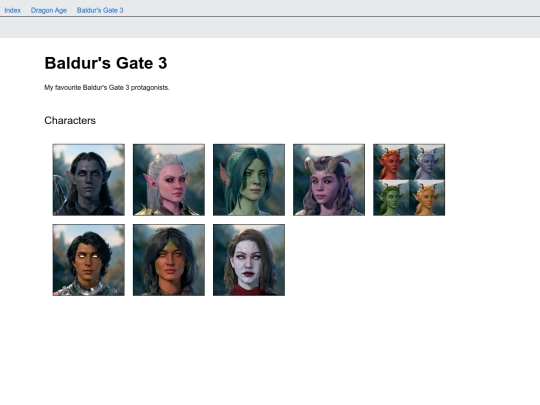The image size is (540, 405).
Task: Click the curved horns of the purple tiefling
Action: [x=327, y=164]
